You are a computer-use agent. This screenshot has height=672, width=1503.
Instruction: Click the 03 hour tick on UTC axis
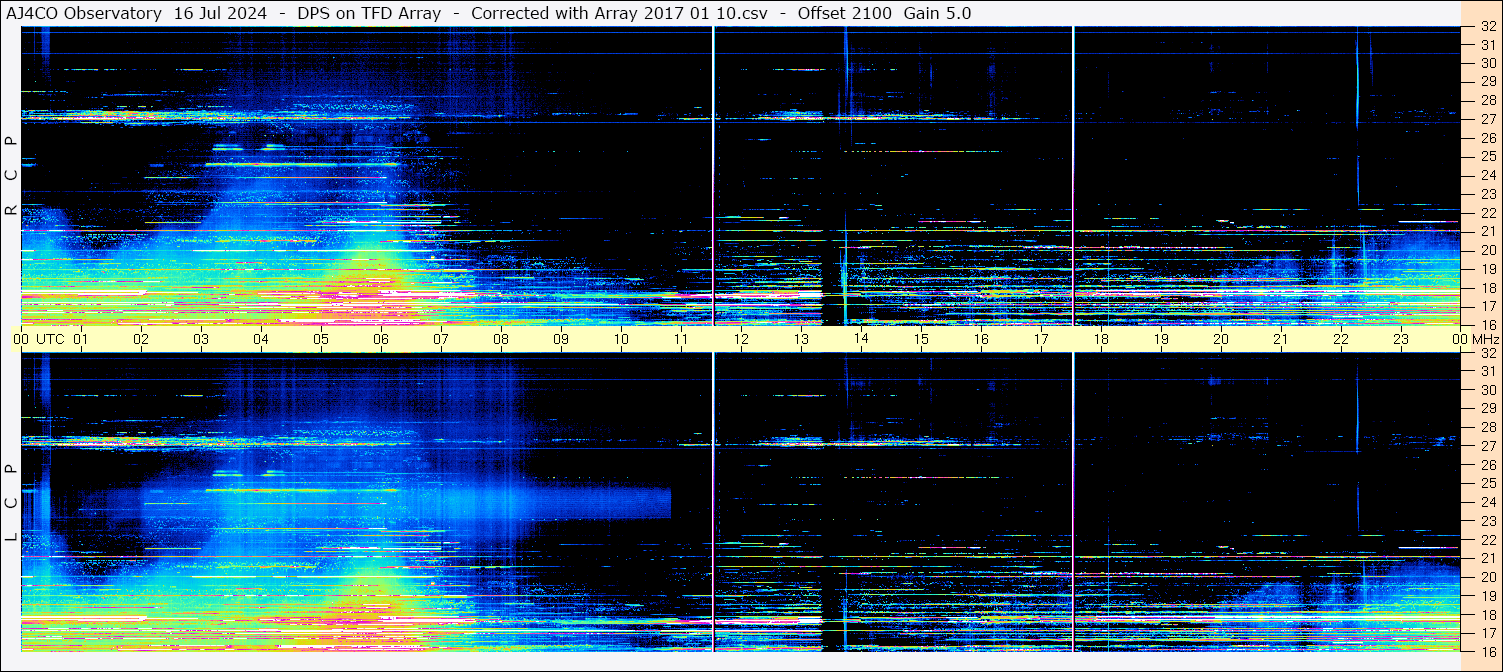201,339
